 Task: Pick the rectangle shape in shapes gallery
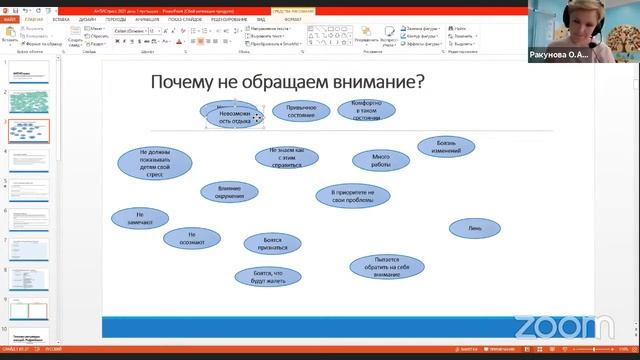pos(331,29)
